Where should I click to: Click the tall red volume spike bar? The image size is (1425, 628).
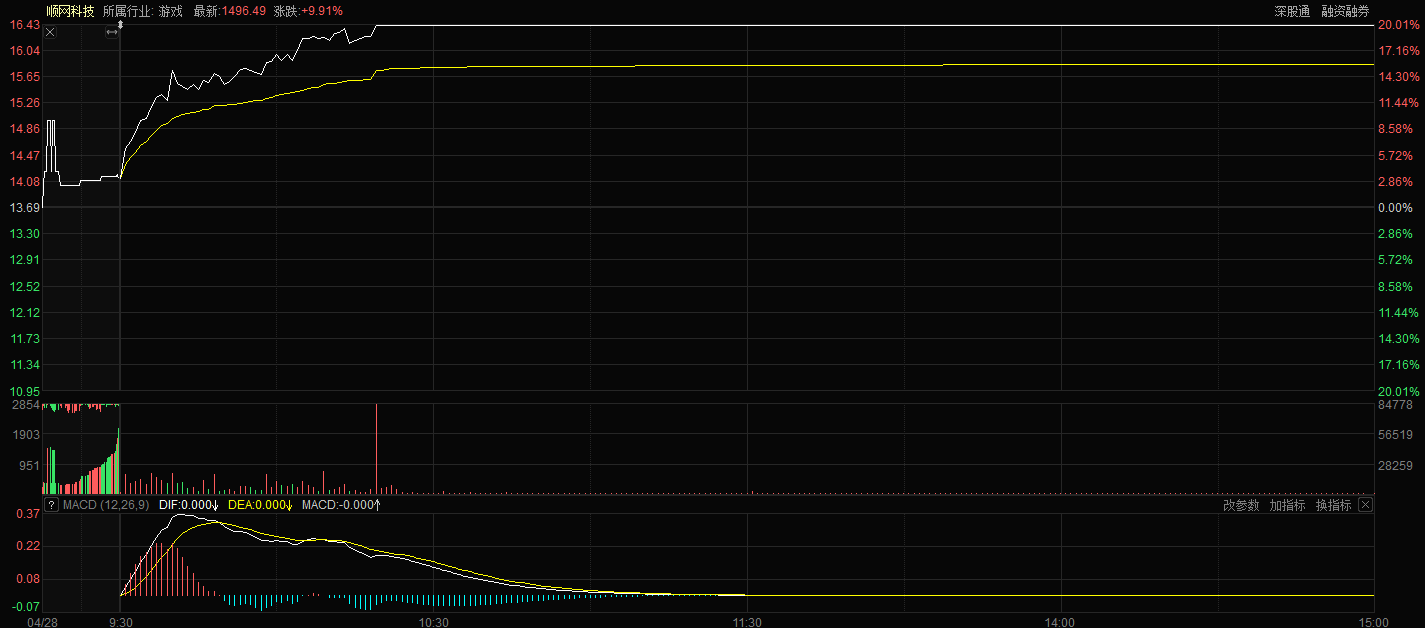(376, 448)
